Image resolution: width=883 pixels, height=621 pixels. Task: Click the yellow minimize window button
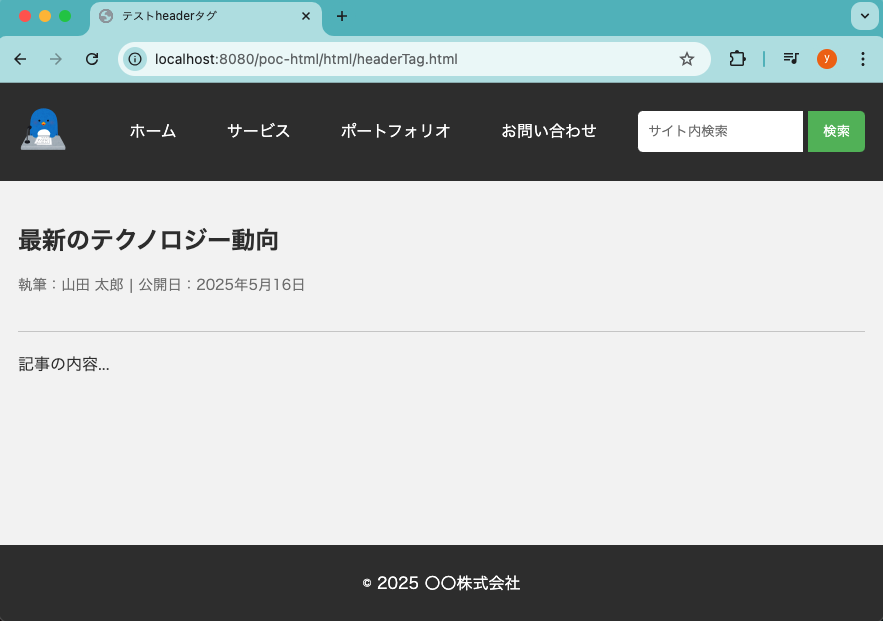click(45, 16)
